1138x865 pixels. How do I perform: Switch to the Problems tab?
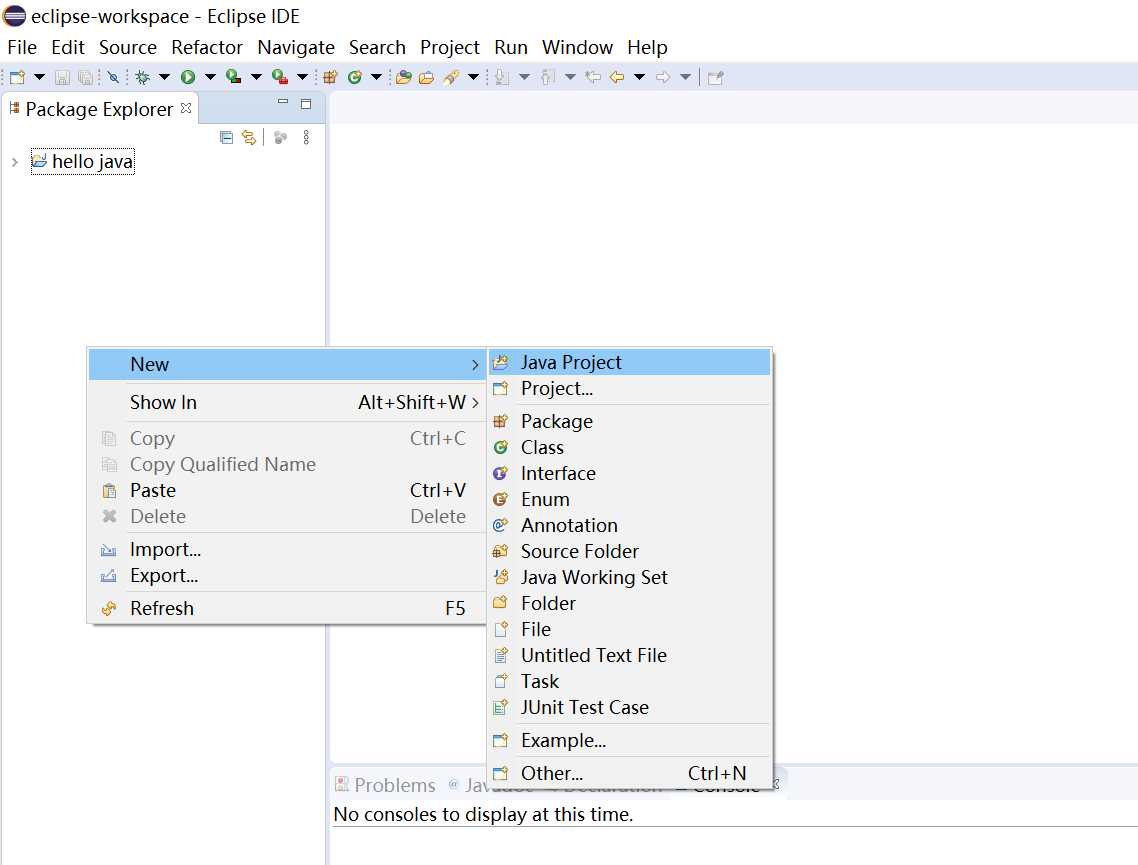click(385, 785)
